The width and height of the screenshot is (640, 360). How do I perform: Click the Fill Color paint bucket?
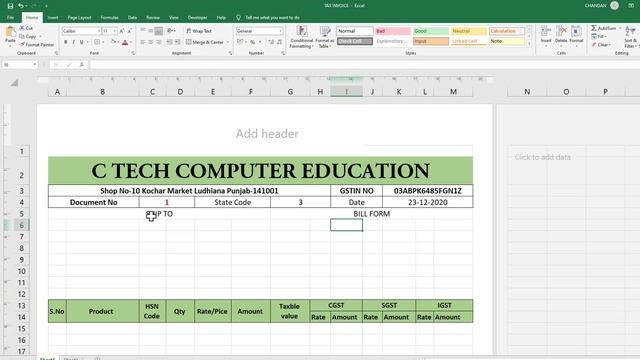tap(113, 42)
